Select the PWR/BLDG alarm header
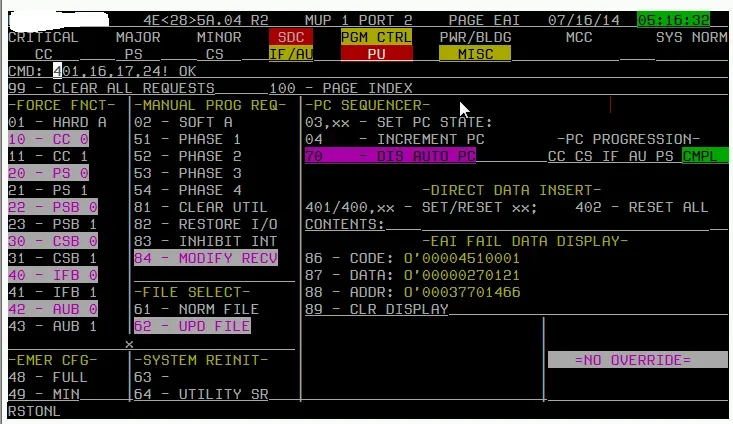733x424 pixels. [x=475, y=37]
